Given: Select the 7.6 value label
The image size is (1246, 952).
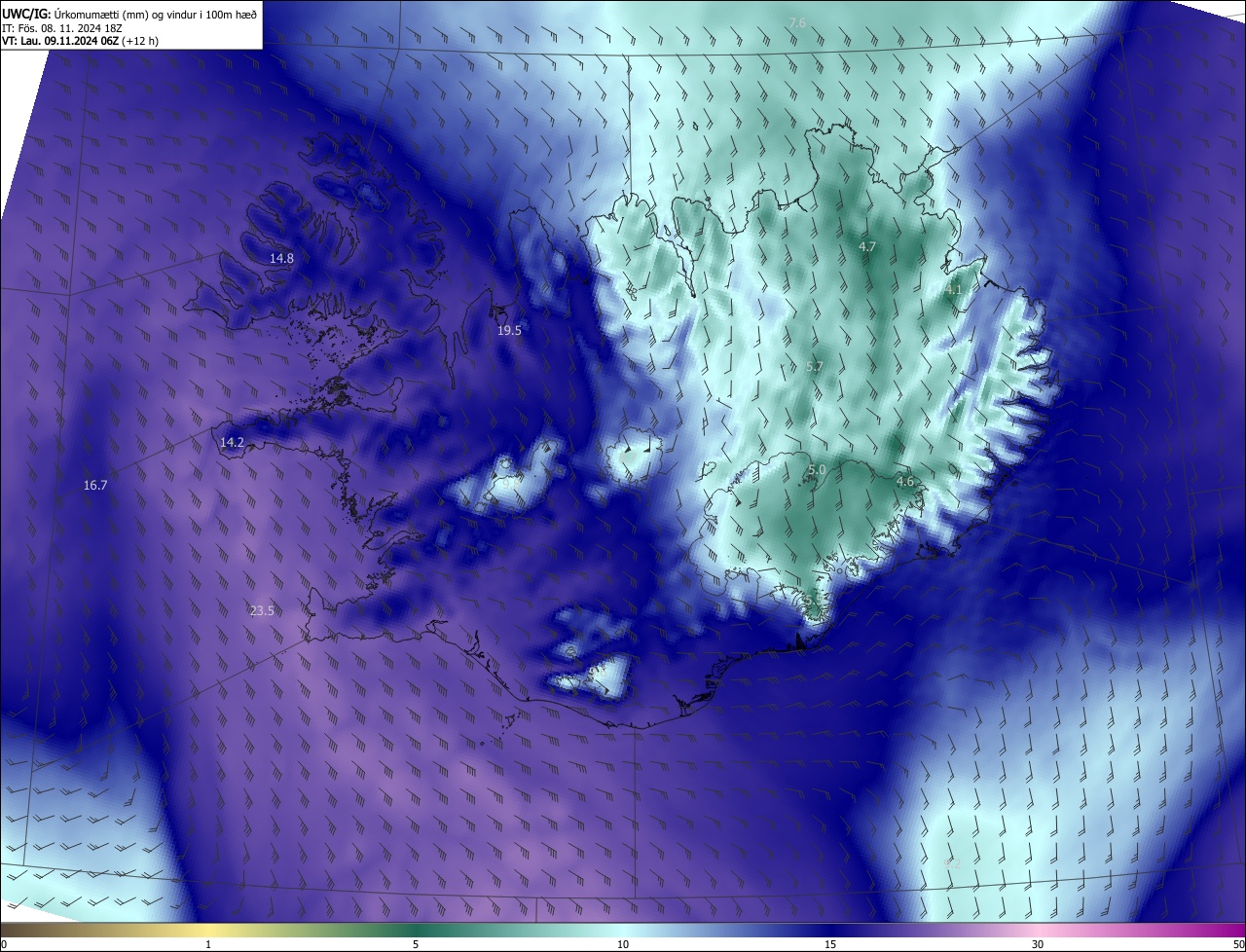Looking at the screenshot, I should click(797, 21).
